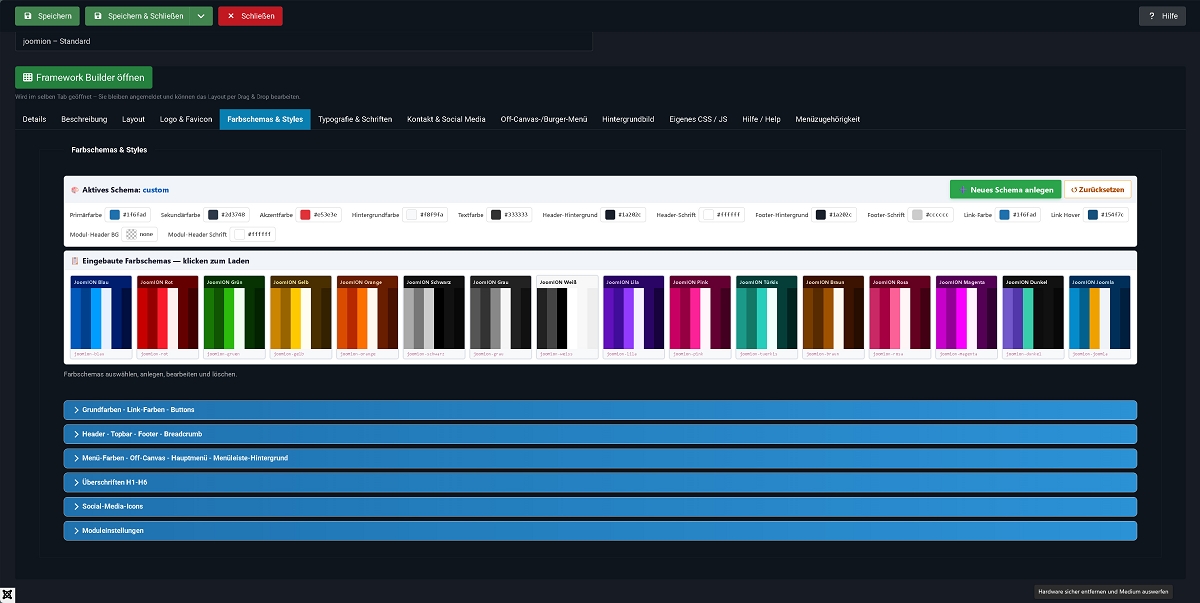The height and width of the screenshot is (603, 1200).
Task: Click the template name field 'joomion – Standard'
Action: point(304,41)
